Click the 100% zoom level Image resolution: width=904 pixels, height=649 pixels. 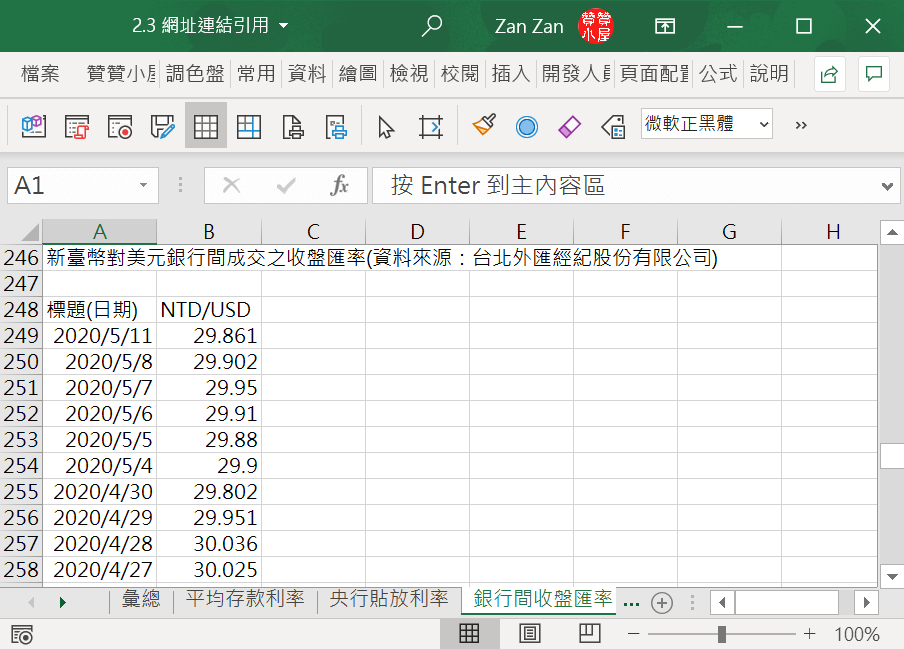(x=857, y=634)
